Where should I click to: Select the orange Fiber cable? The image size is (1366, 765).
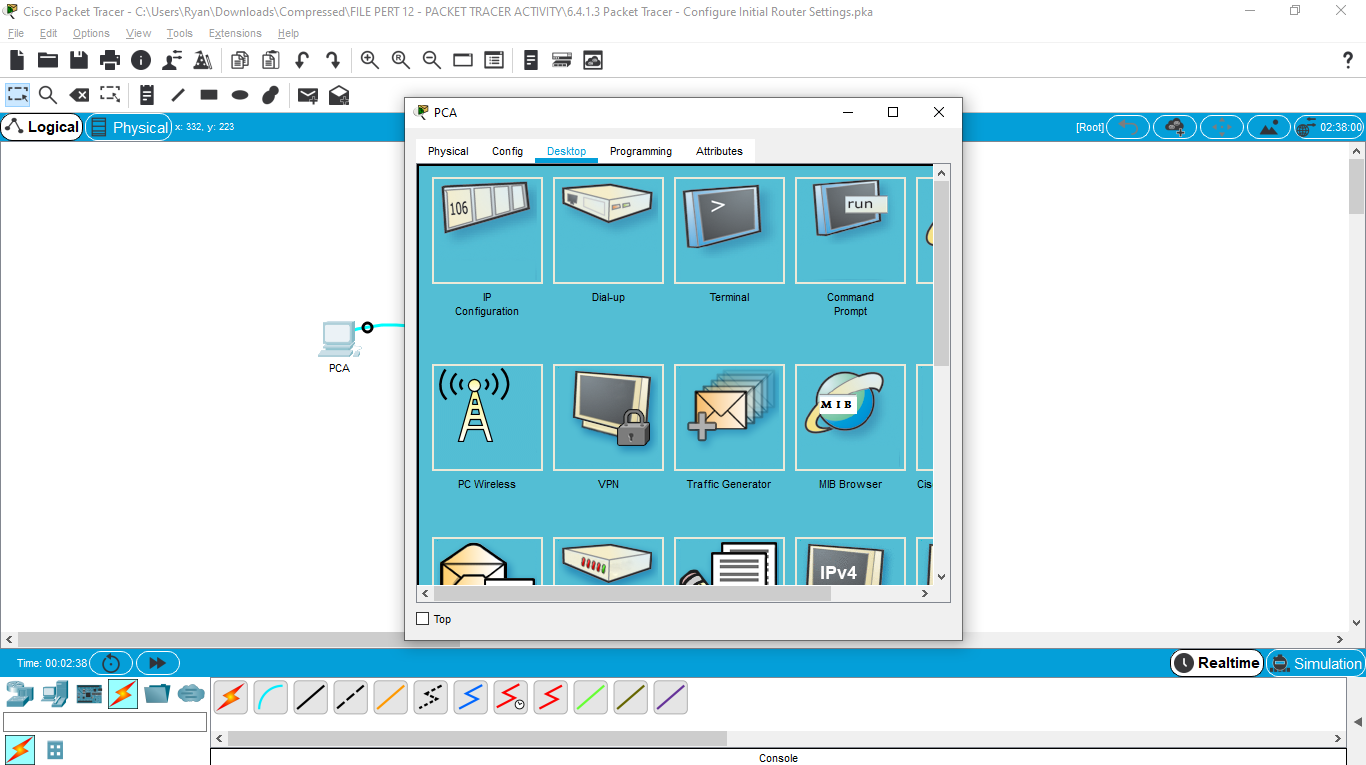pyautogui.click(x=391, y=697)
